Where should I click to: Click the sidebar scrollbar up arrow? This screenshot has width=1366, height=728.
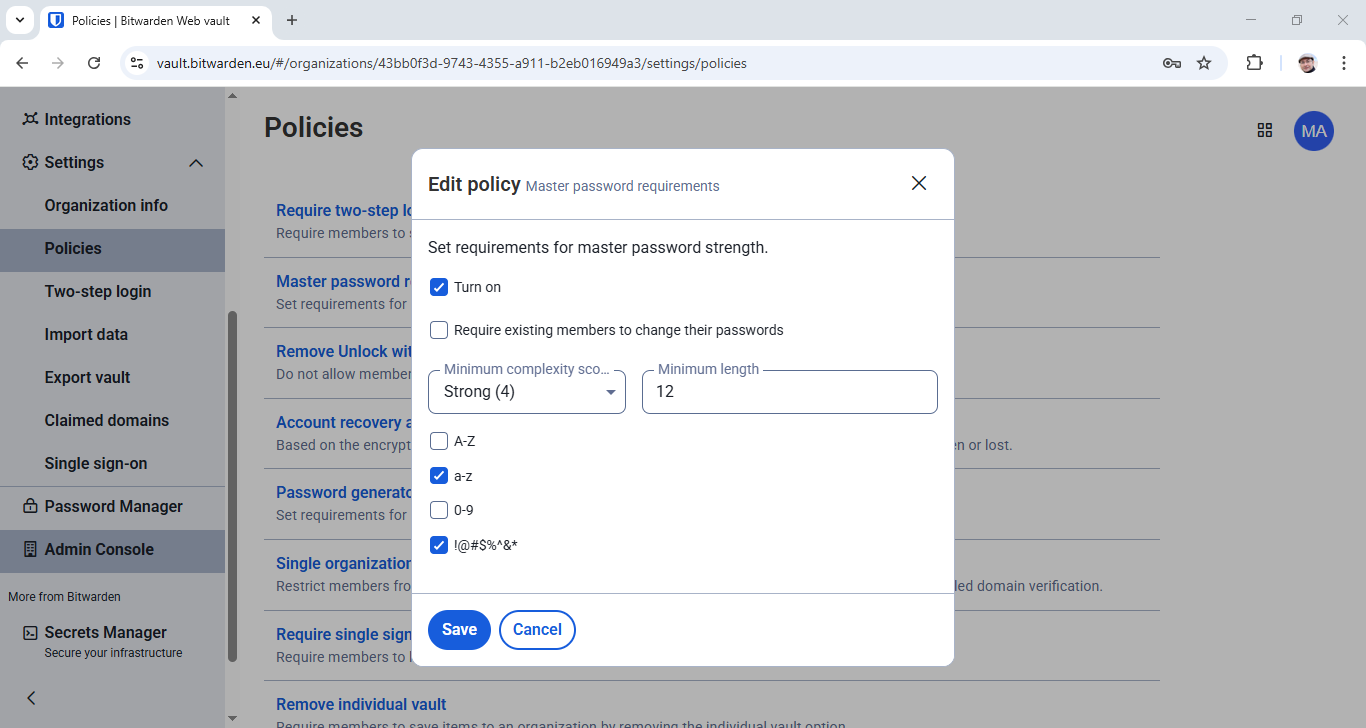click(x=232, y=96)
